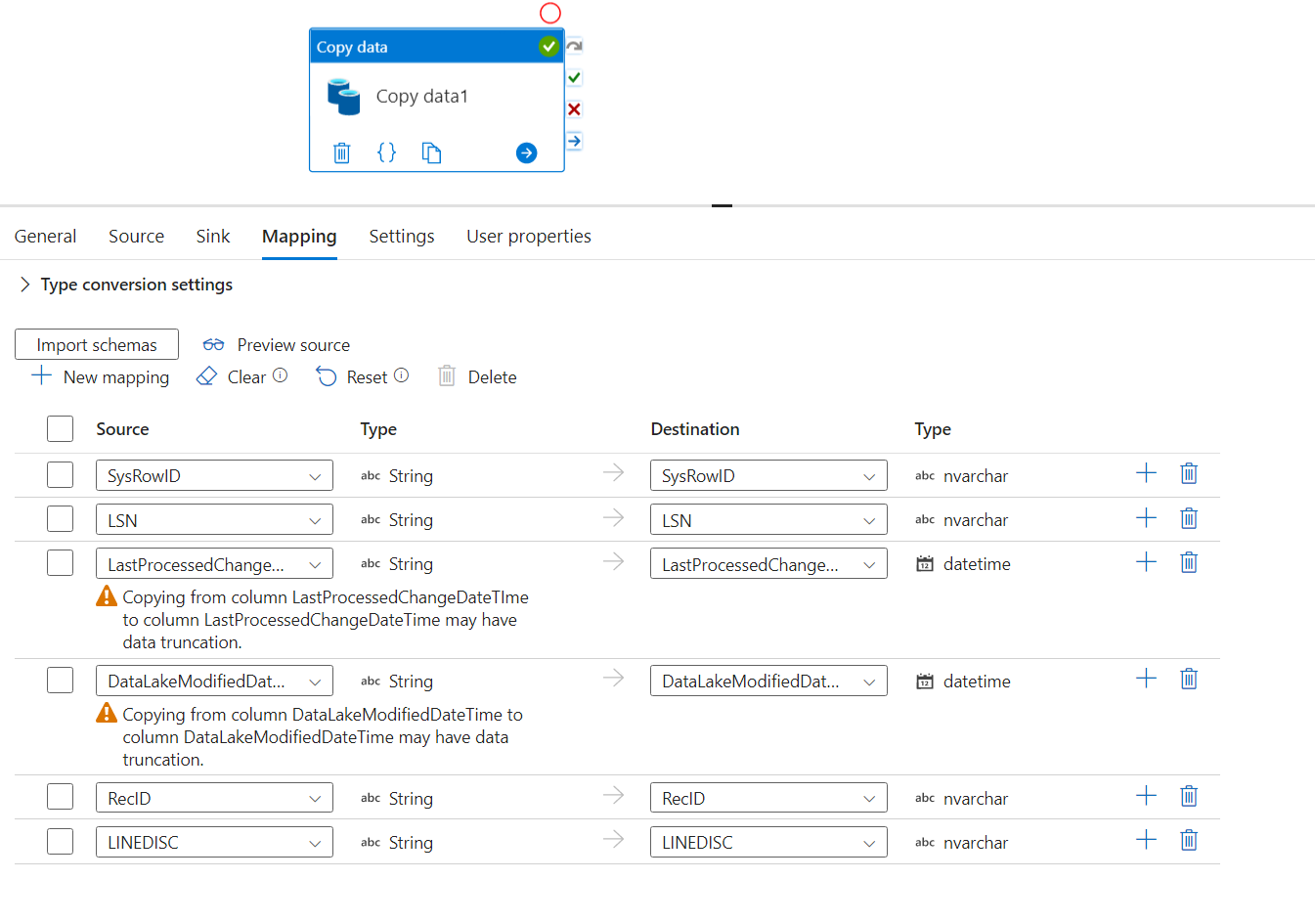Click the Copy data1 database icon

point(344,97)
